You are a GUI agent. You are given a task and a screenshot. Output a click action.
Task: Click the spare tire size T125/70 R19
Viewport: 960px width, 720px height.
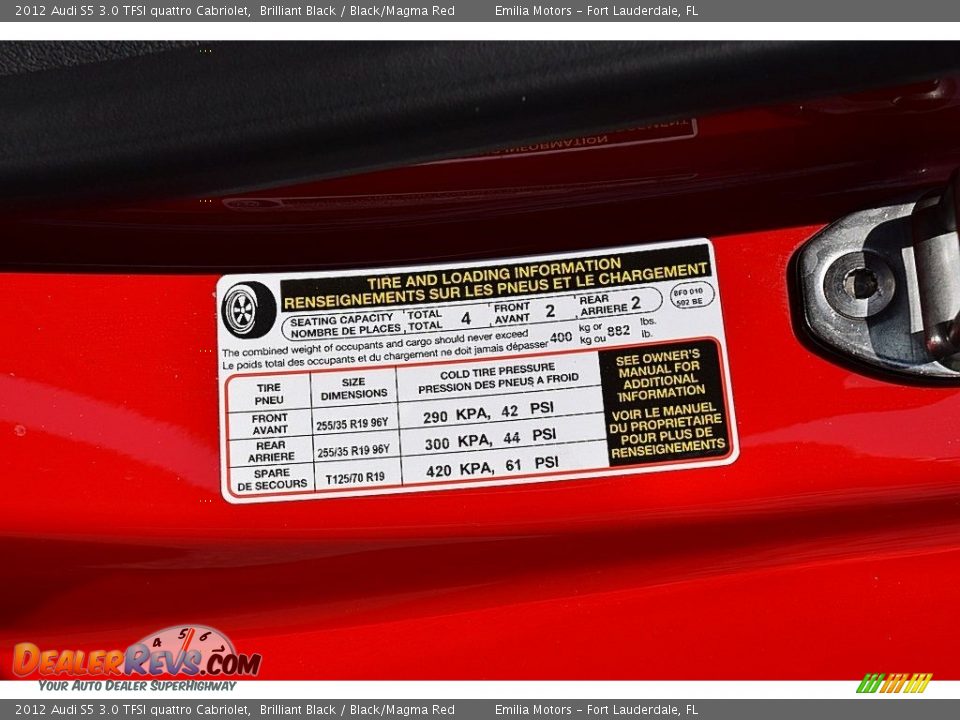(355, 478)
